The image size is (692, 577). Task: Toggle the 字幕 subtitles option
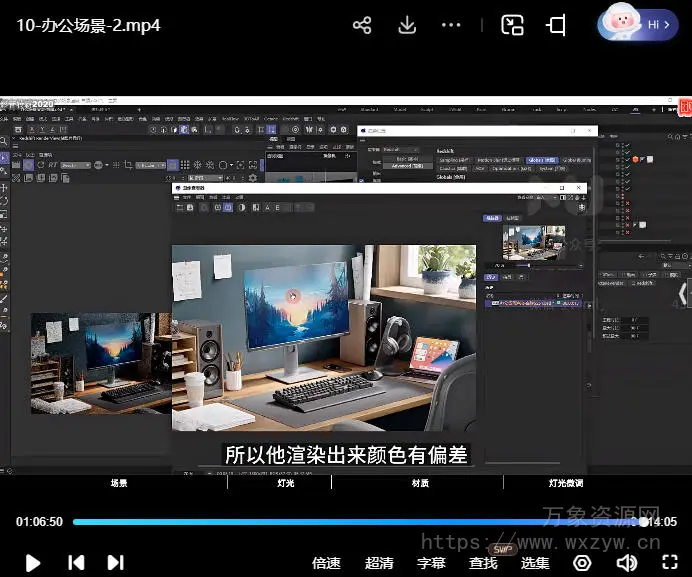point(431,563)
